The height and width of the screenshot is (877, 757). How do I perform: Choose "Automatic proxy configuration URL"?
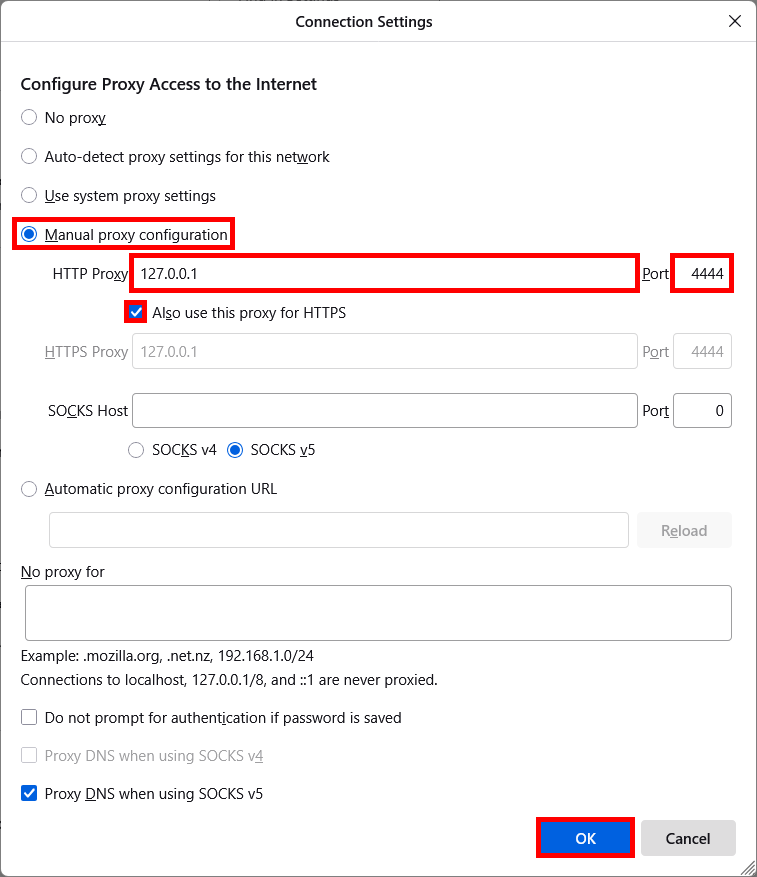pyautogui.click(x=28, y=489)
